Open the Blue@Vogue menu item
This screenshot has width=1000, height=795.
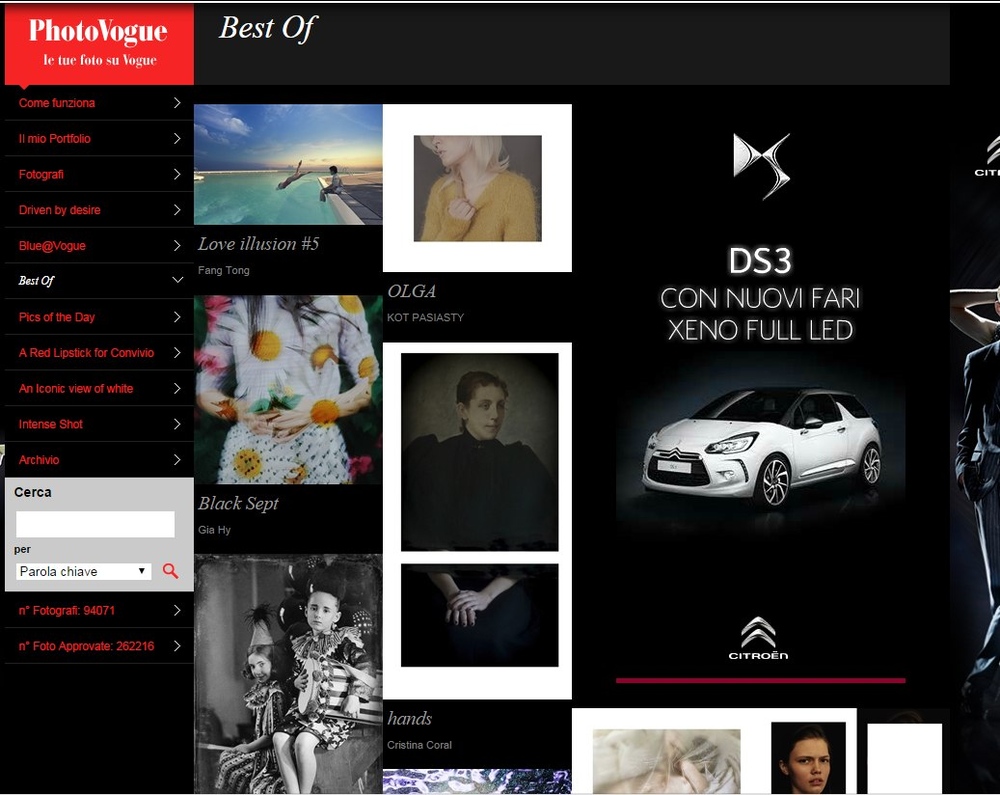52,245
